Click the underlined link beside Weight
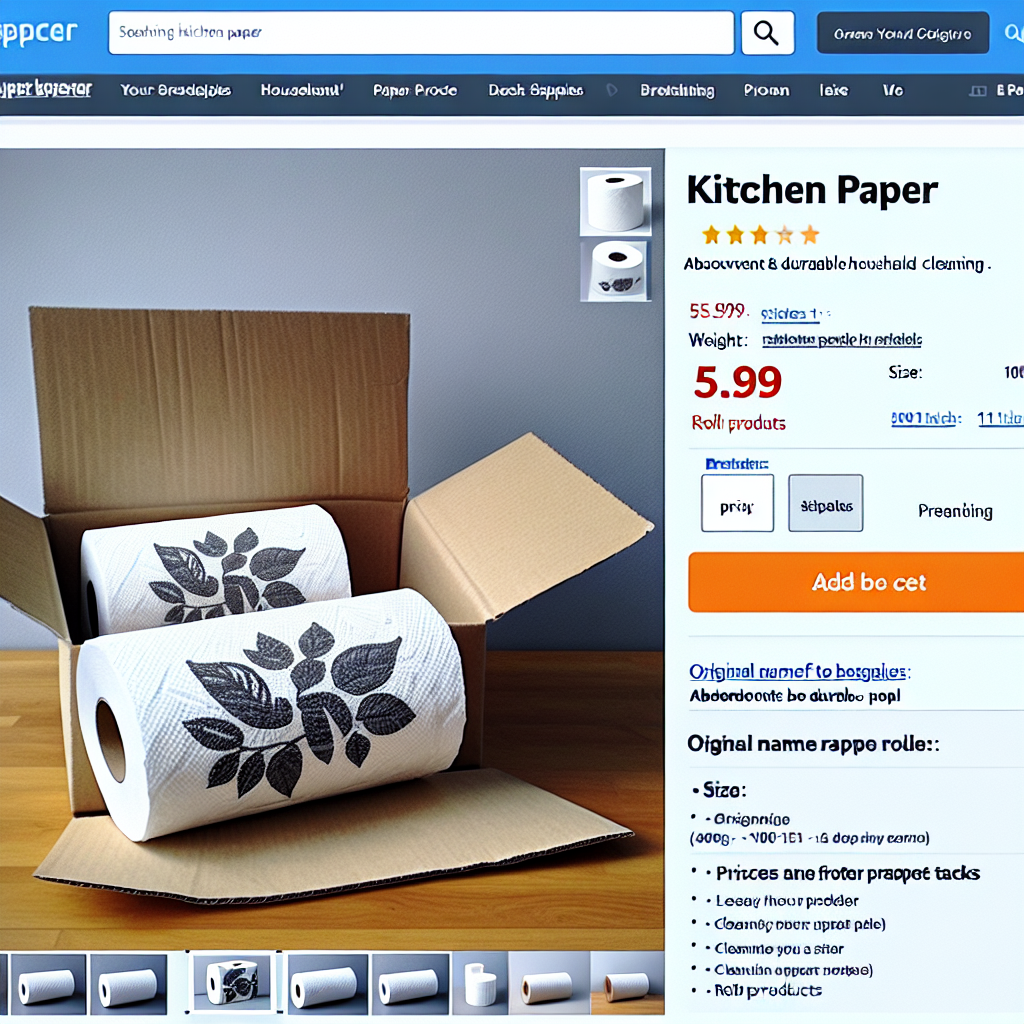 tap(842, 340)
